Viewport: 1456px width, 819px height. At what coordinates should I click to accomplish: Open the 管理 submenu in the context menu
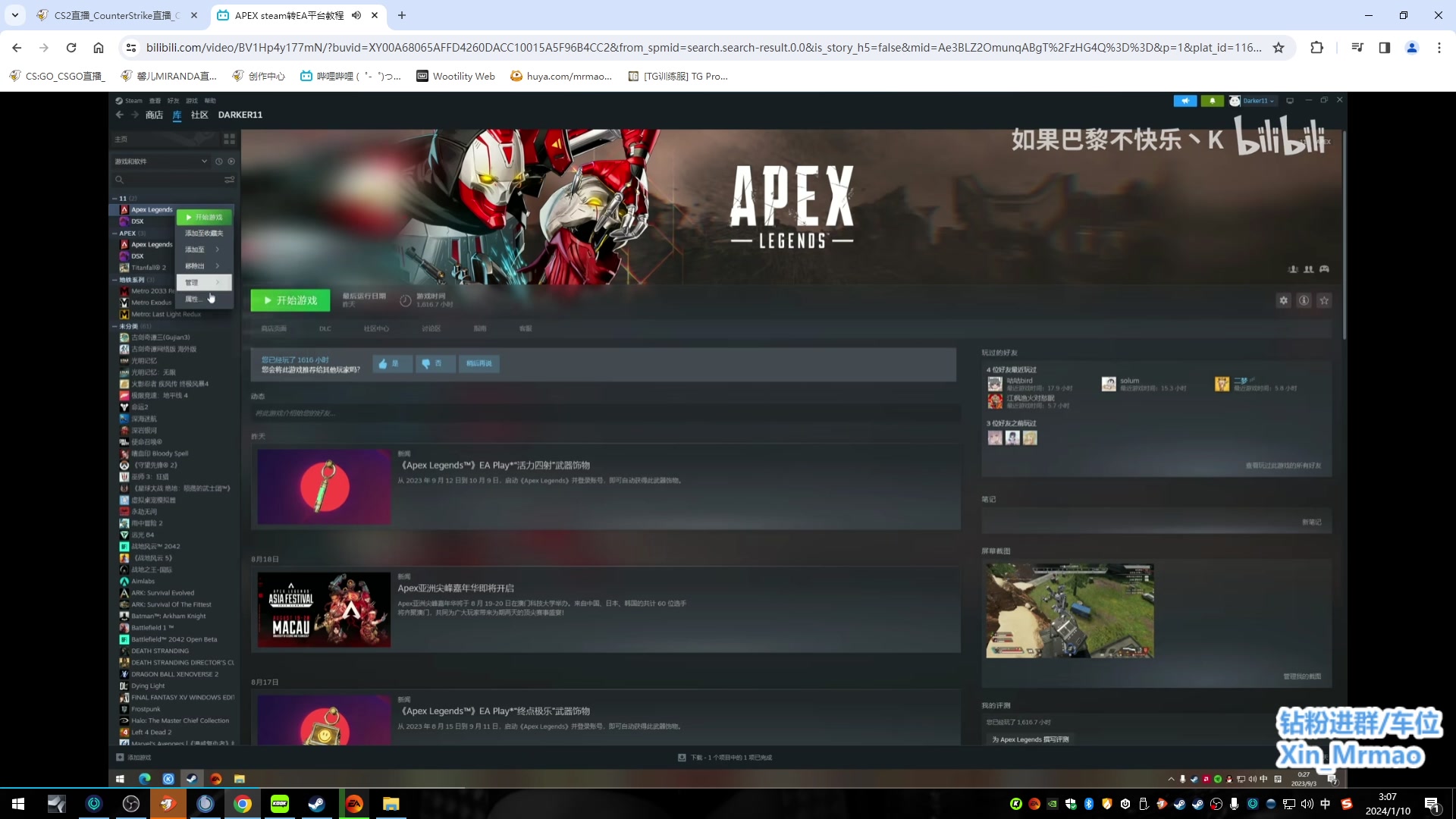[204, 283]
